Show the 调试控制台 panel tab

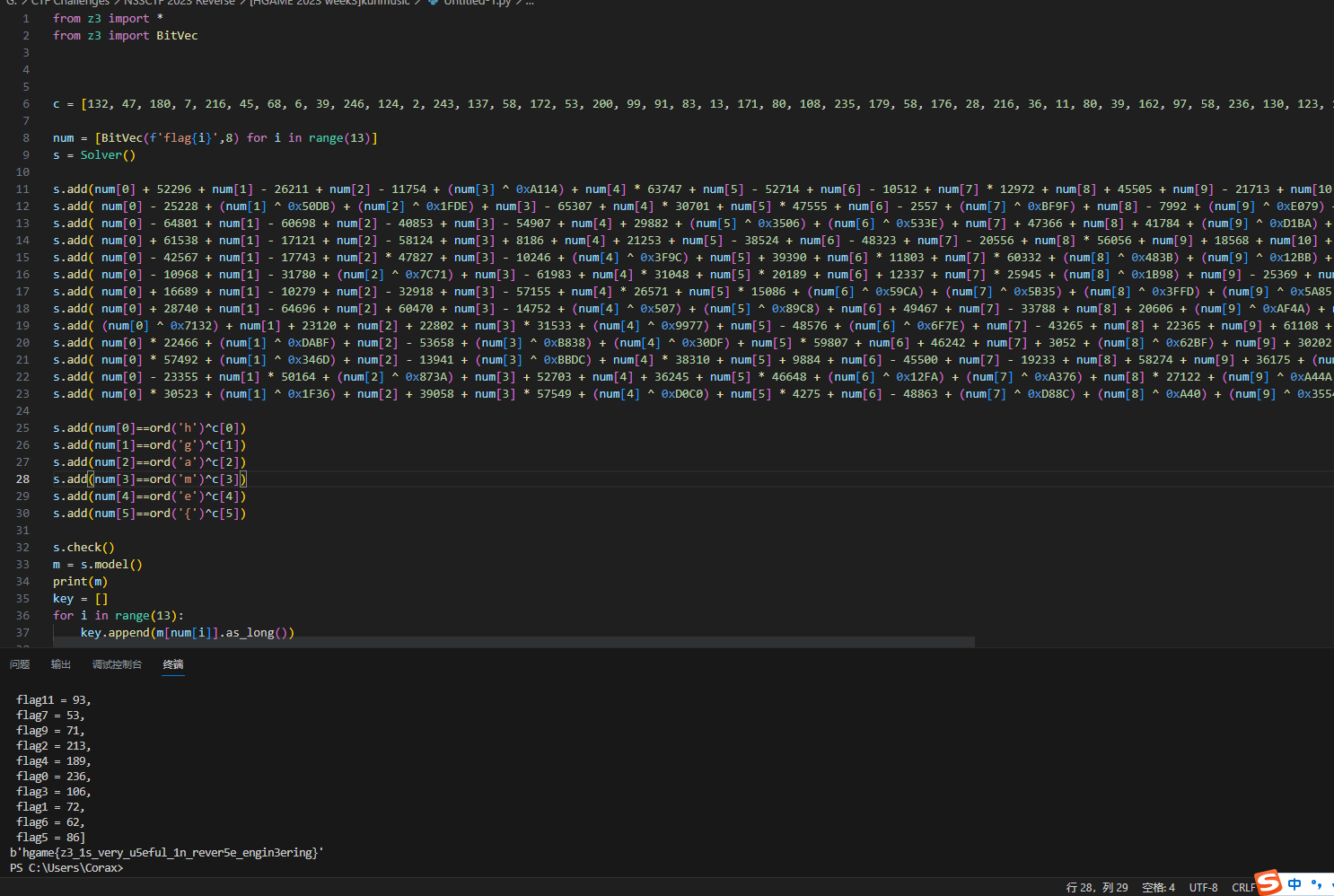[117, 664]
